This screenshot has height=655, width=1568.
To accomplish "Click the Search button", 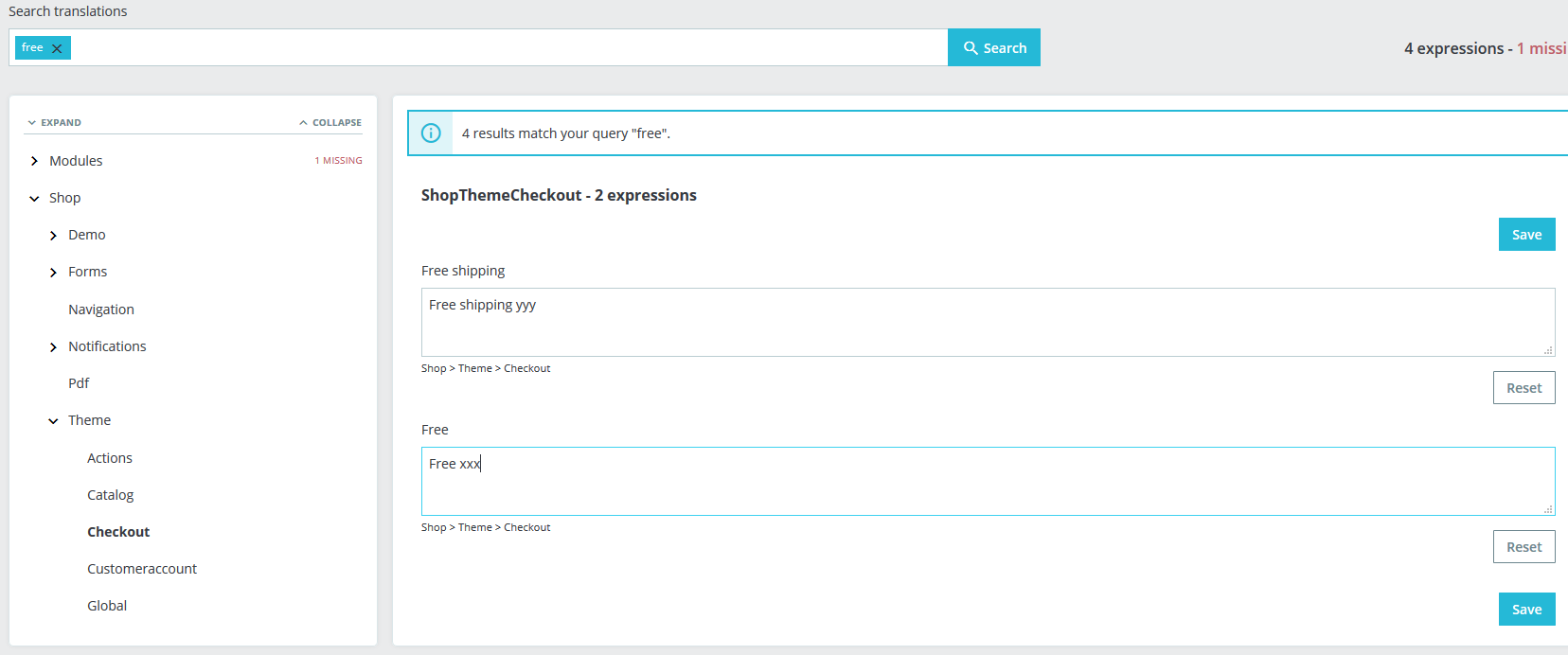I will coord(994,47).
